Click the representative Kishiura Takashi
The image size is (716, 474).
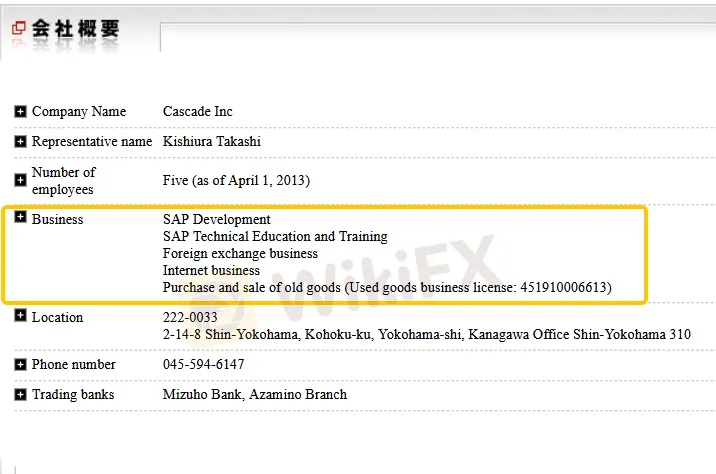pos(212,142)
